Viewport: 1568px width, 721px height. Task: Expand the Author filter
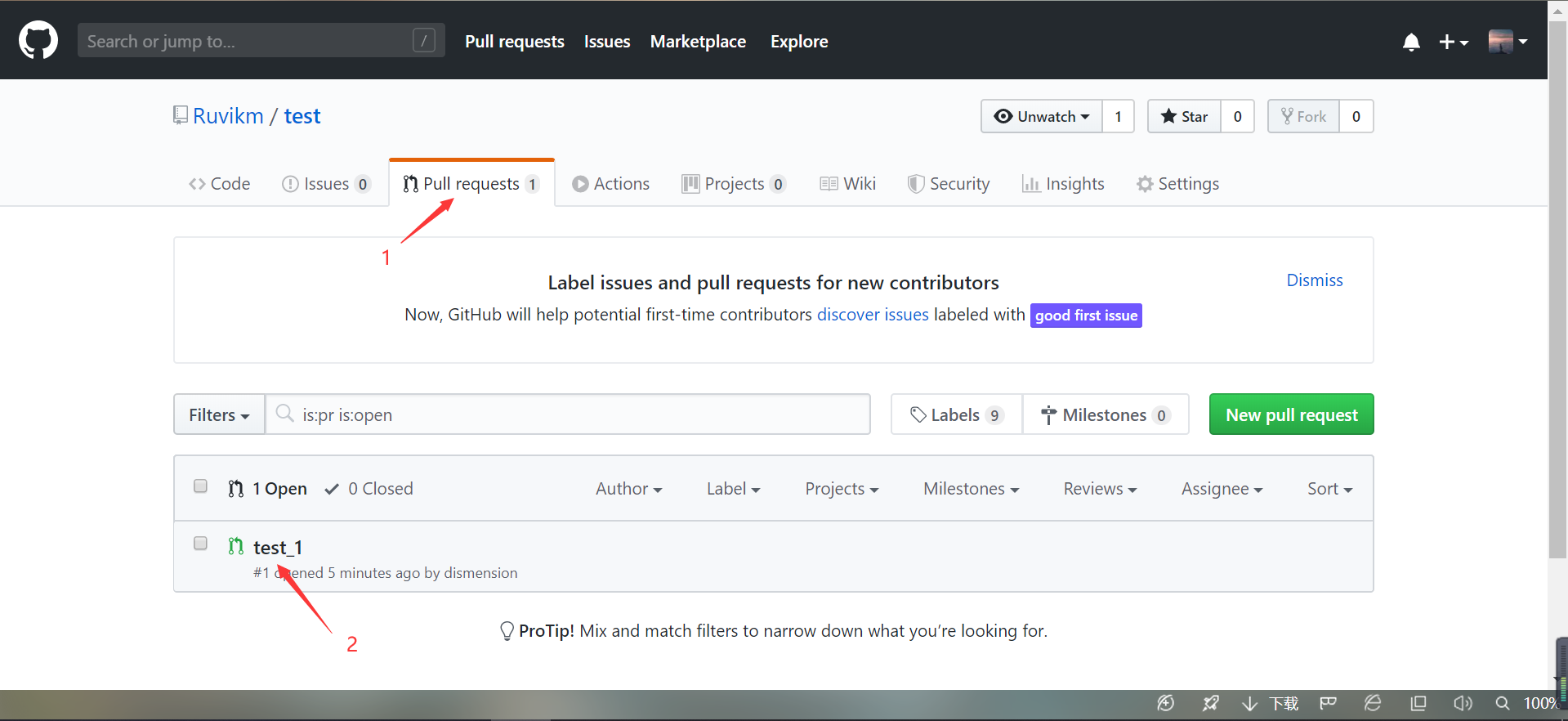[x=628, y=489]
